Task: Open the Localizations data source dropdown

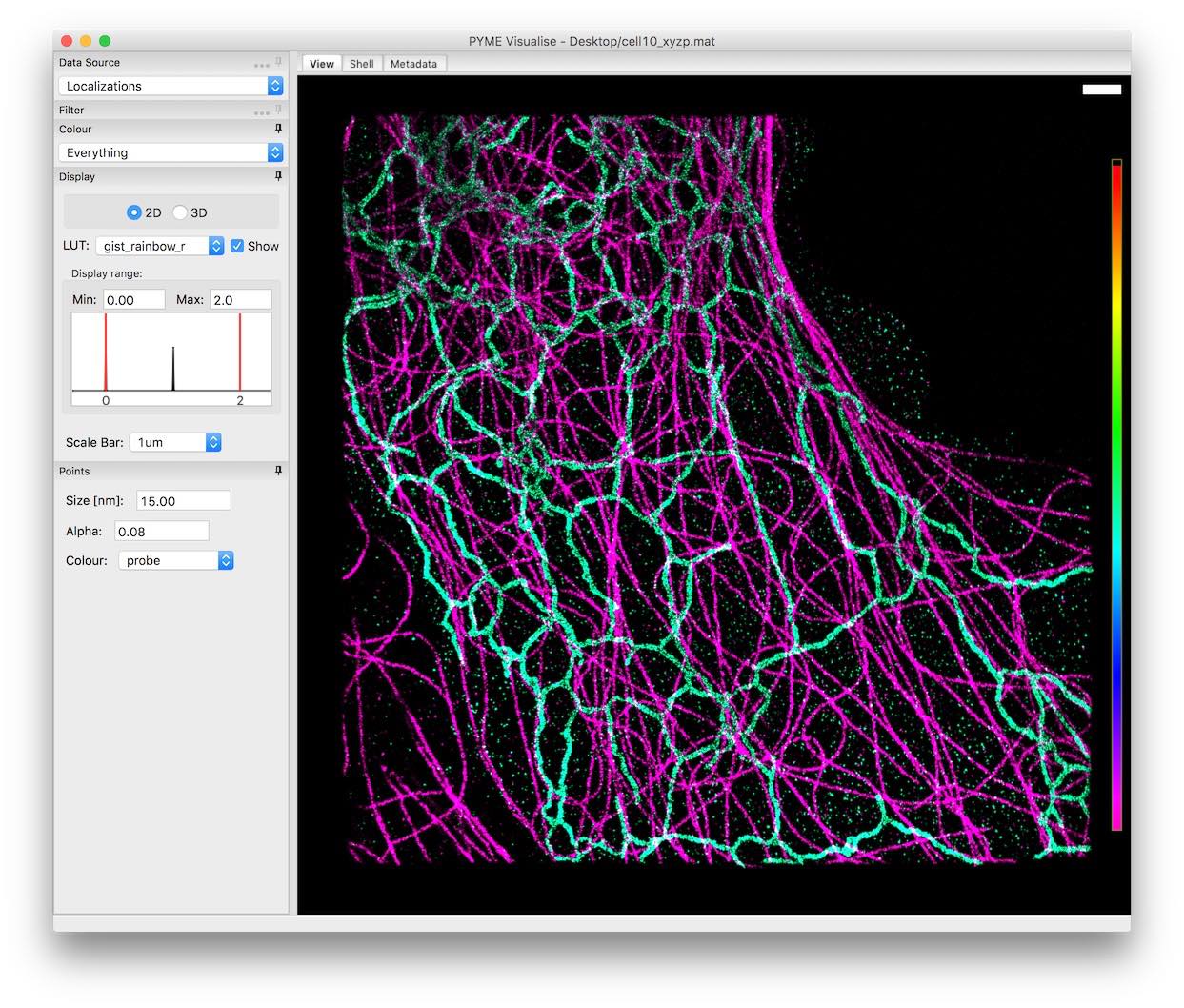Action: [x=171, y=86]
